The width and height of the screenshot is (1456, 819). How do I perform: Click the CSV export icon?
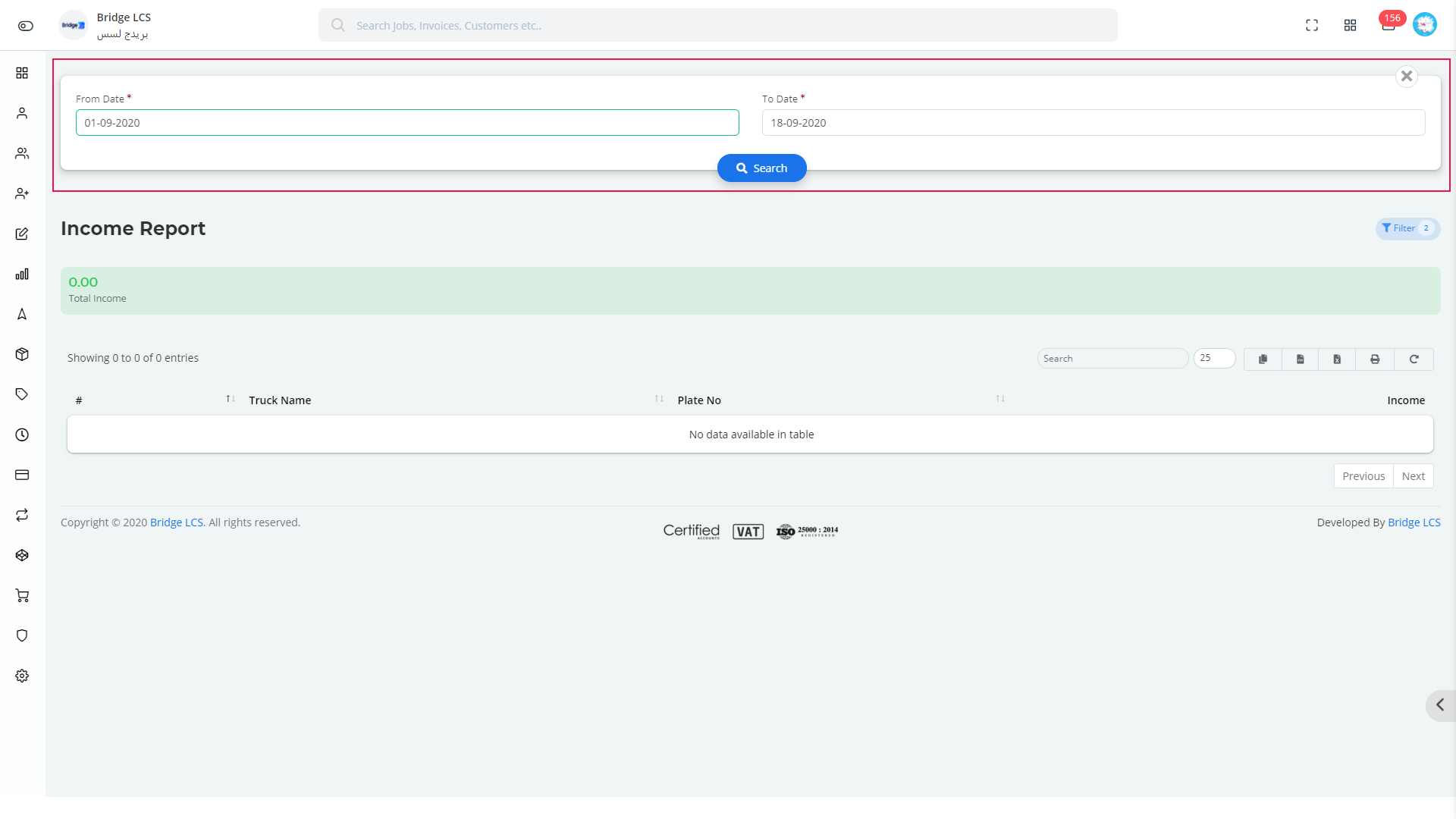[x=1300, y=358]
